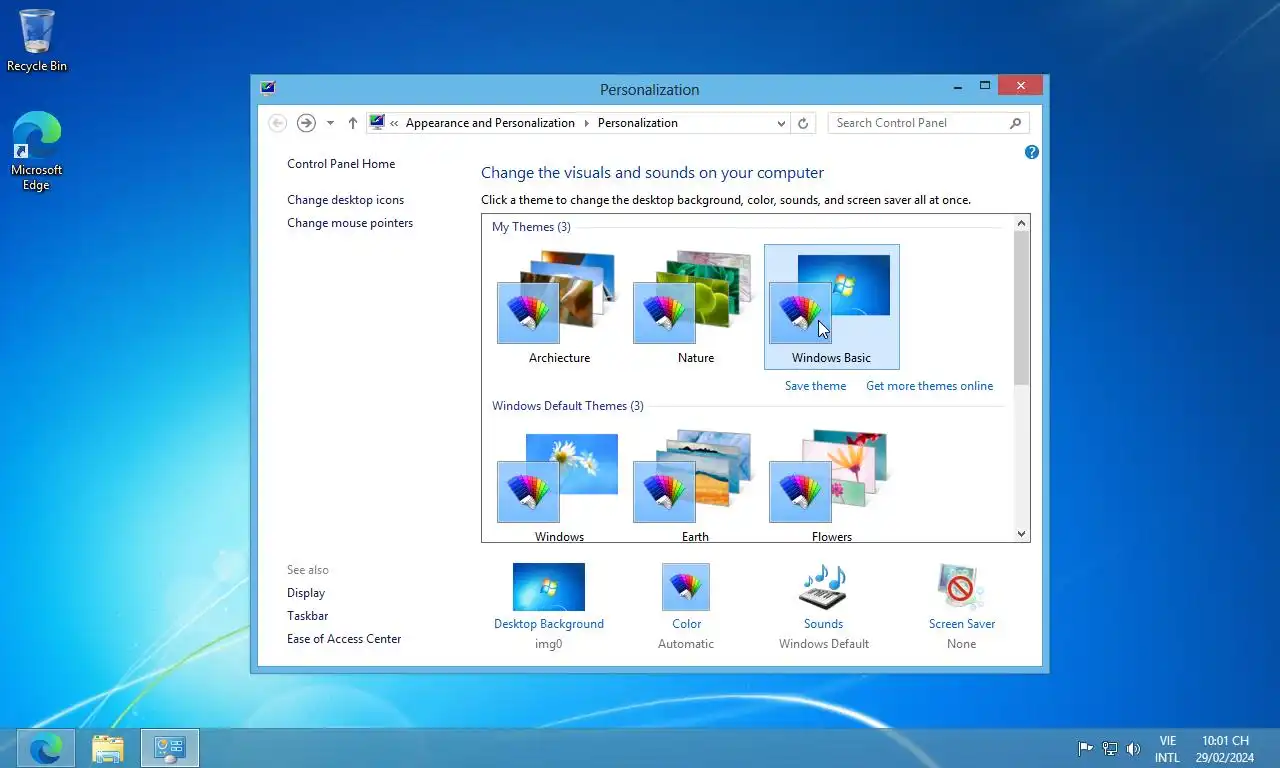Image resolution: width=1280 pixels, height=768 pixels.
Task: Open Change desktop icons
Action: point(345,200)
